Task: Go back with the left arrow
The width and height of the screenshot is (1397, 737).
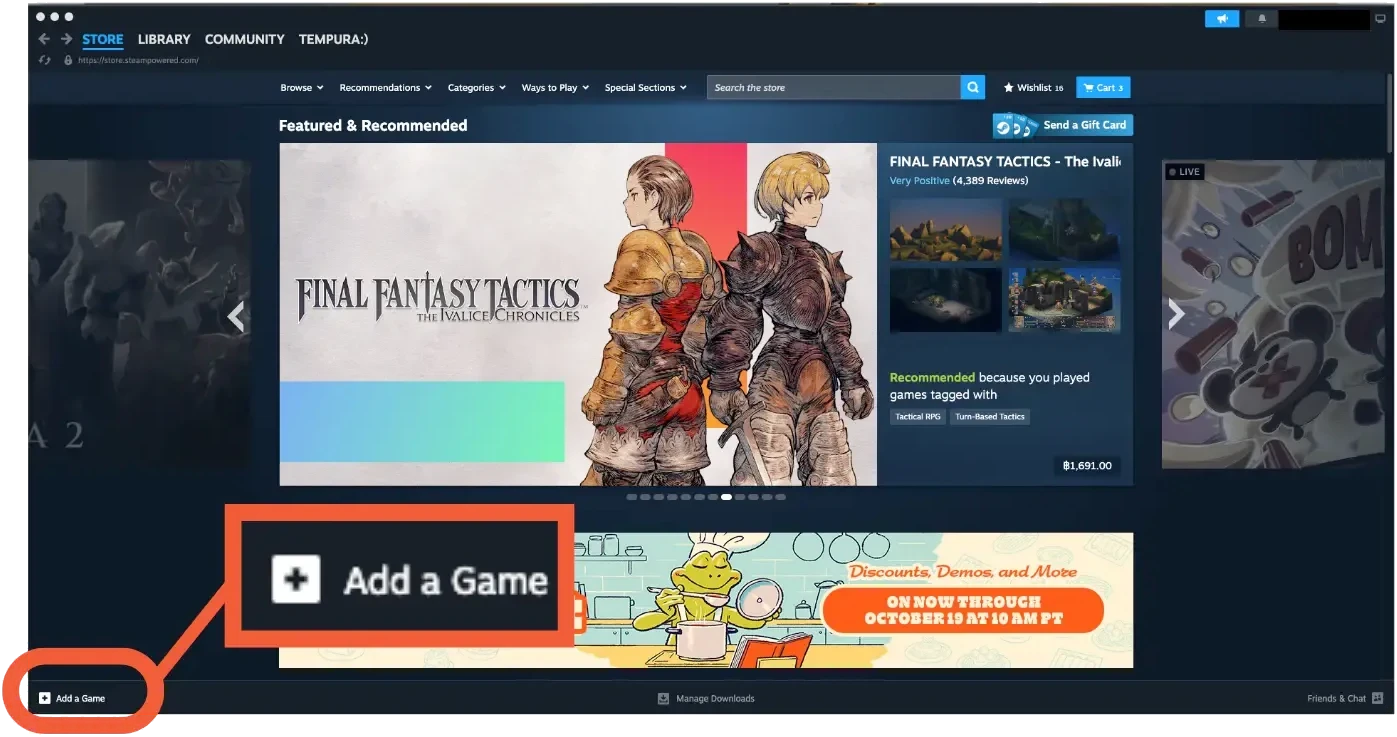Action: [44, 39]
